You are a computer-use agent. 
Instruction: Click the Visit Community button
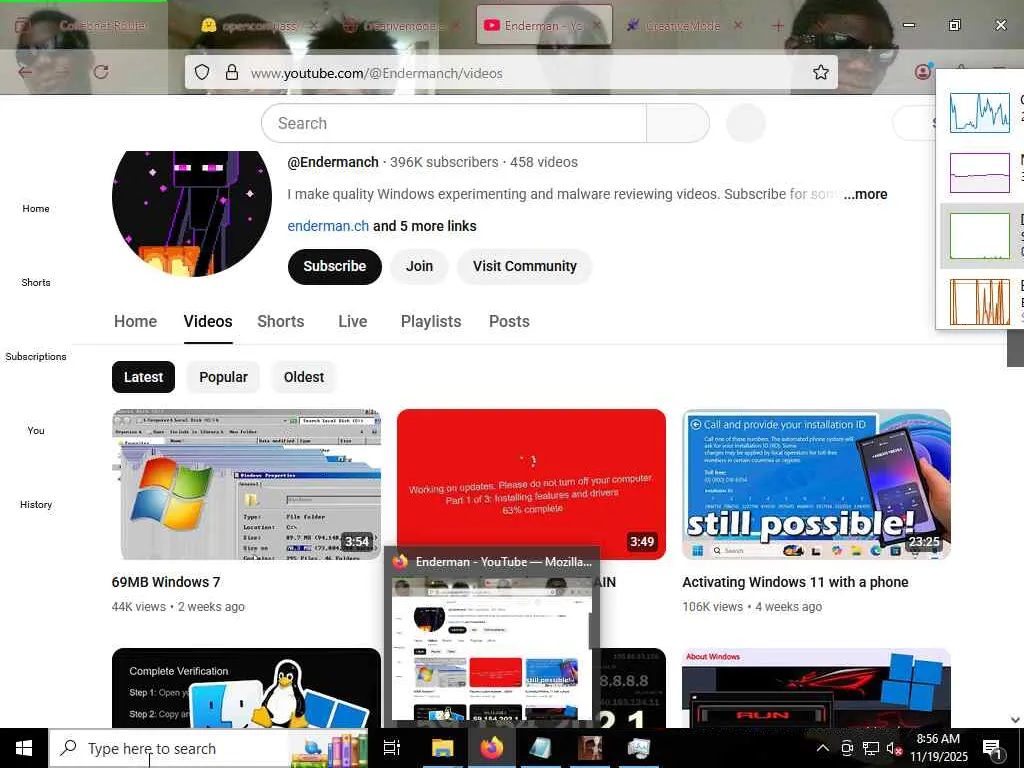tap(524, 266)
